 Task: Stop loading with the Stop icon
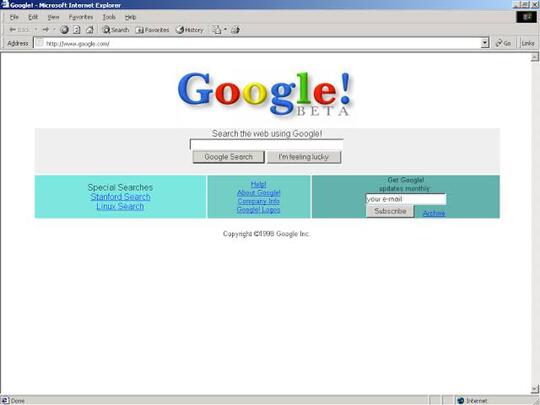(x=64, y=30)
